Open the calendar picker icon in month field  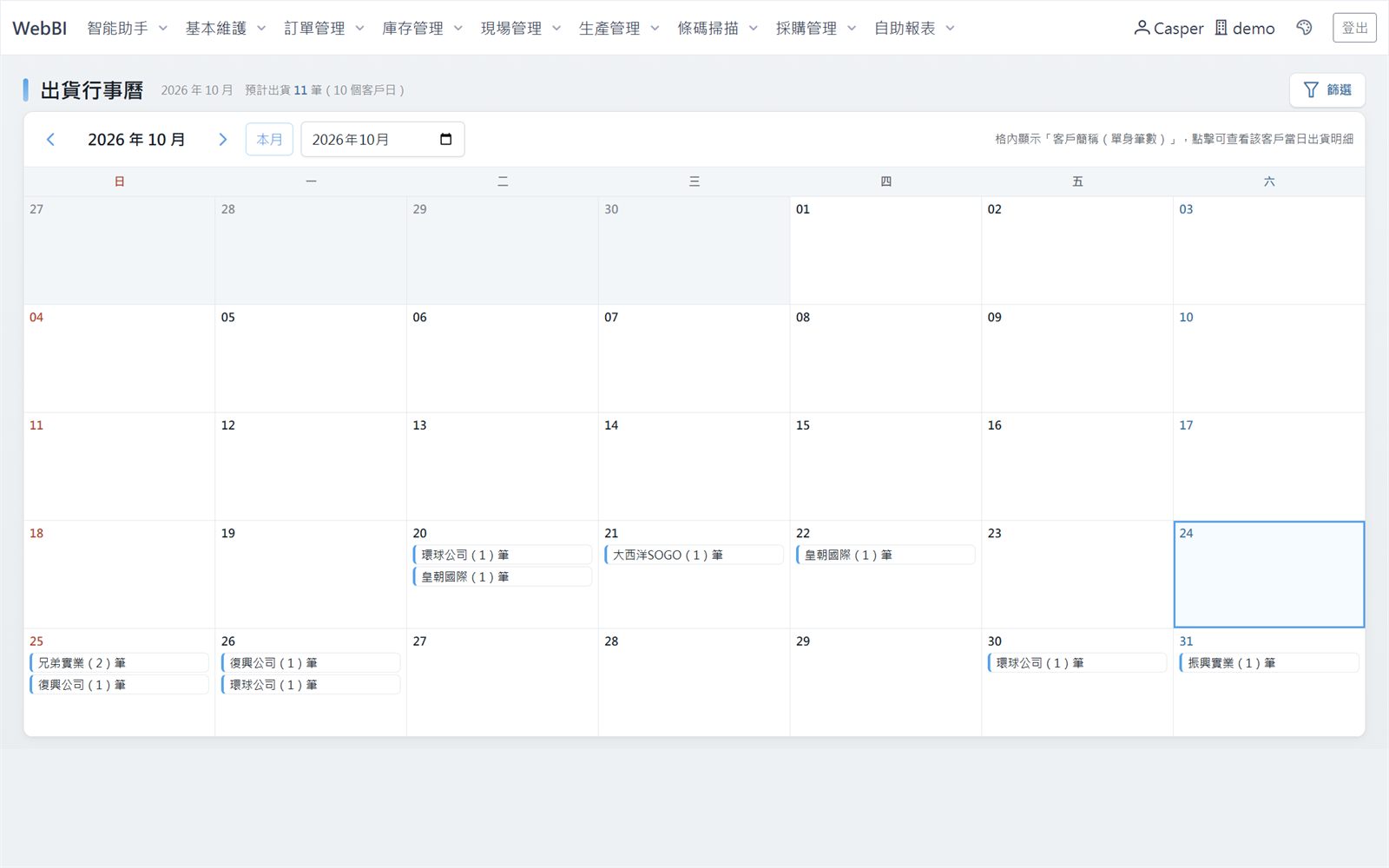(x=446, y=140)
